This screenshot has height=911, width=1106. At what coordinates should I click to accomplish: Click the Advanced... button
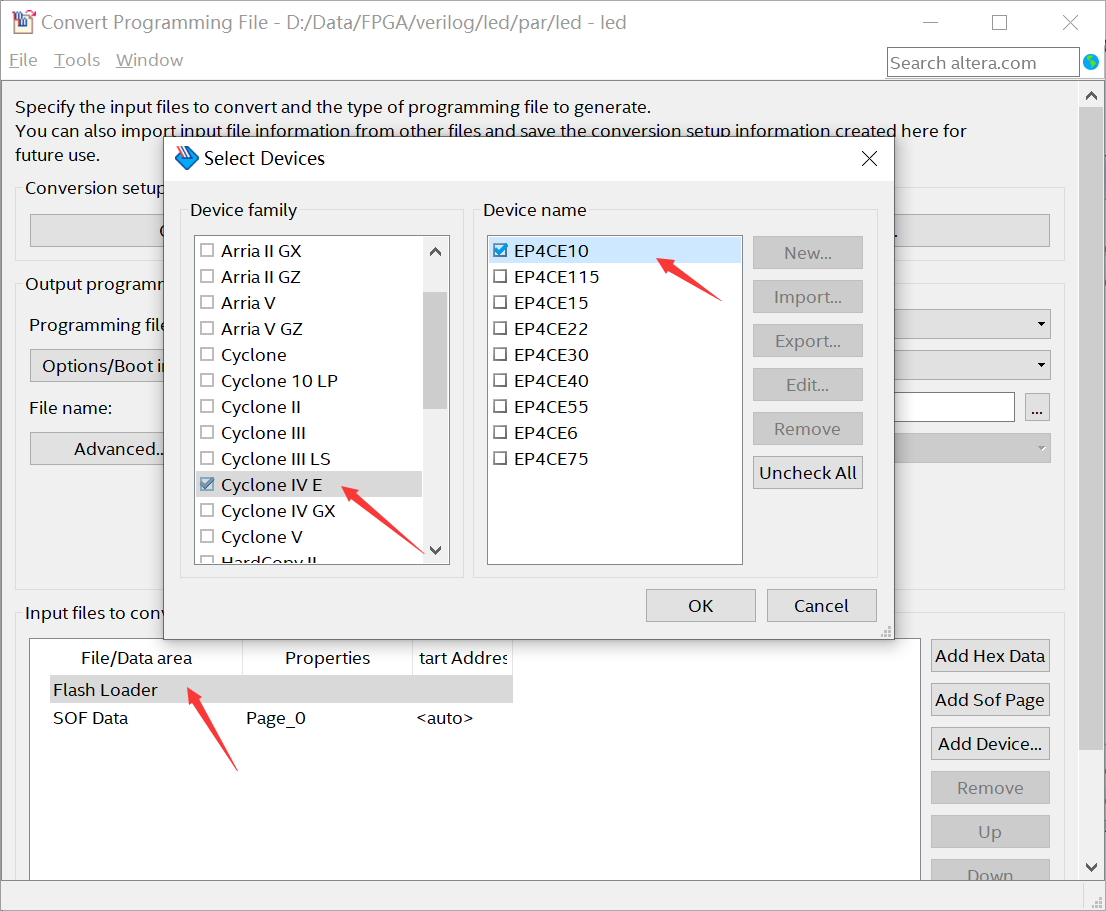point(97,449)
